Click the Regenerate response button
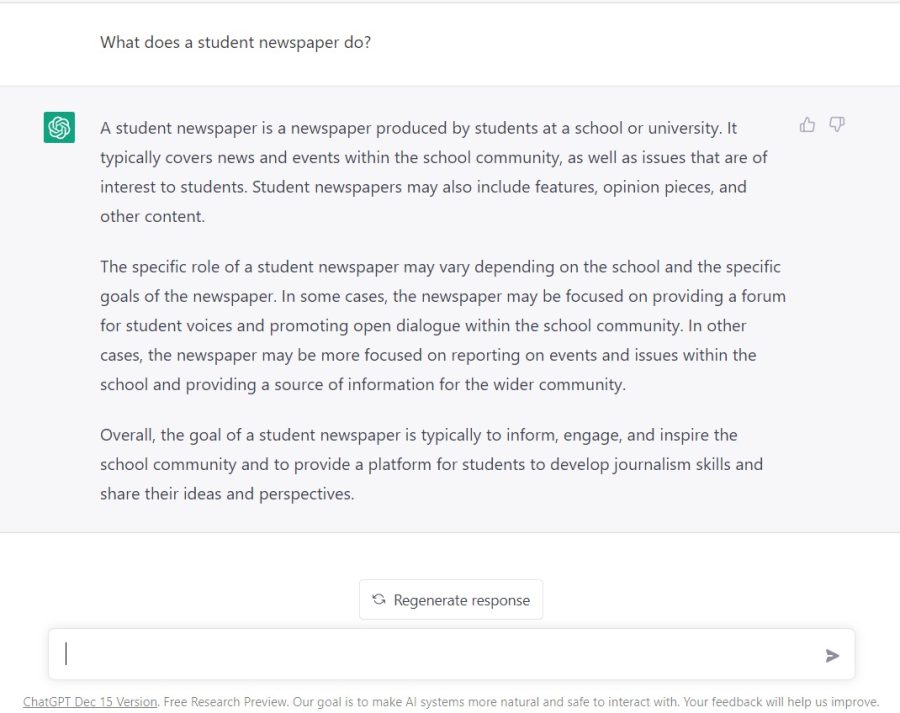 click(451, 600)
